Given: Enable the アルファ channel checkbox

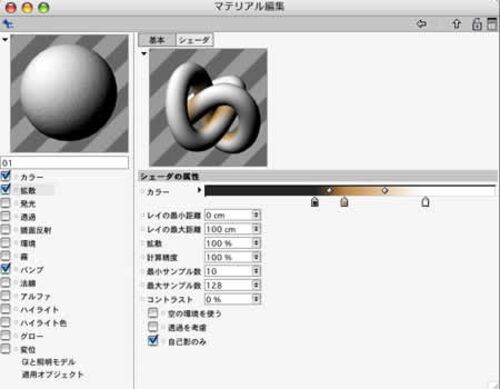Looking at the screenshot, I should tap(6, 296).
